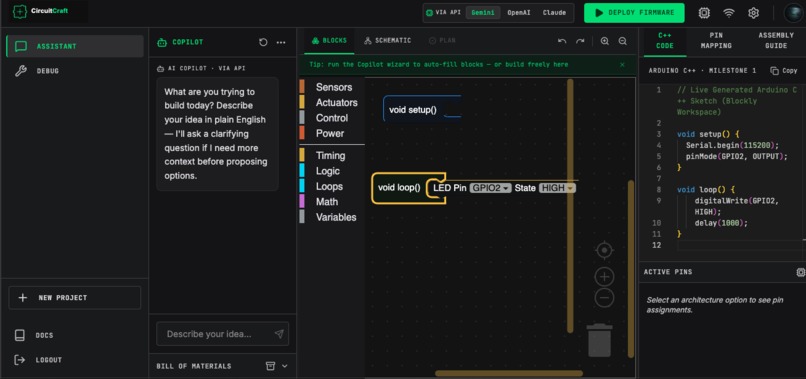Deploy firmware to the board
806x379 pixels.
634,13
